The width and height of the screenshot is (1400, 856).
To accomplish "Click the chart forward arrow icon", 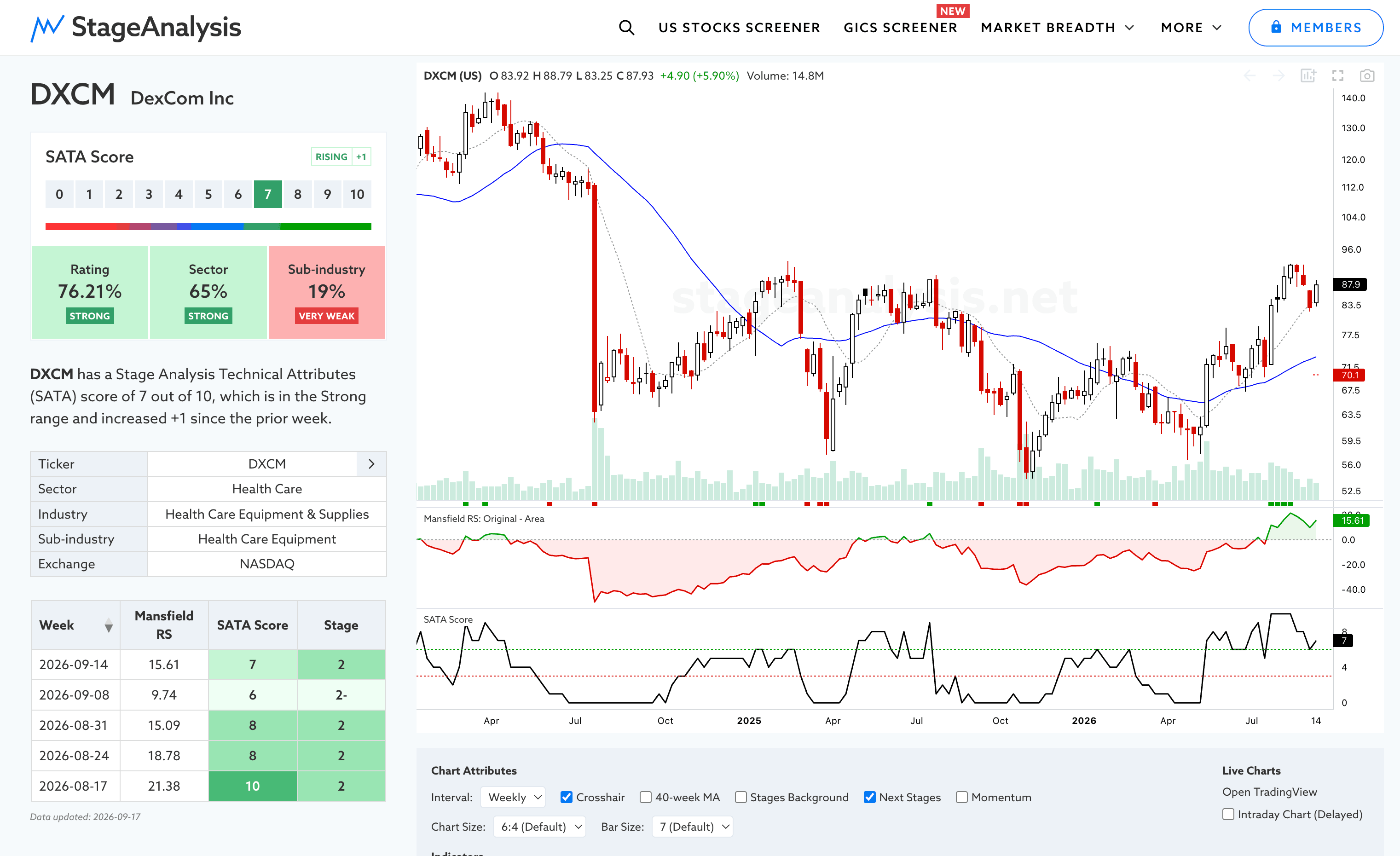I will (1279, 75).
